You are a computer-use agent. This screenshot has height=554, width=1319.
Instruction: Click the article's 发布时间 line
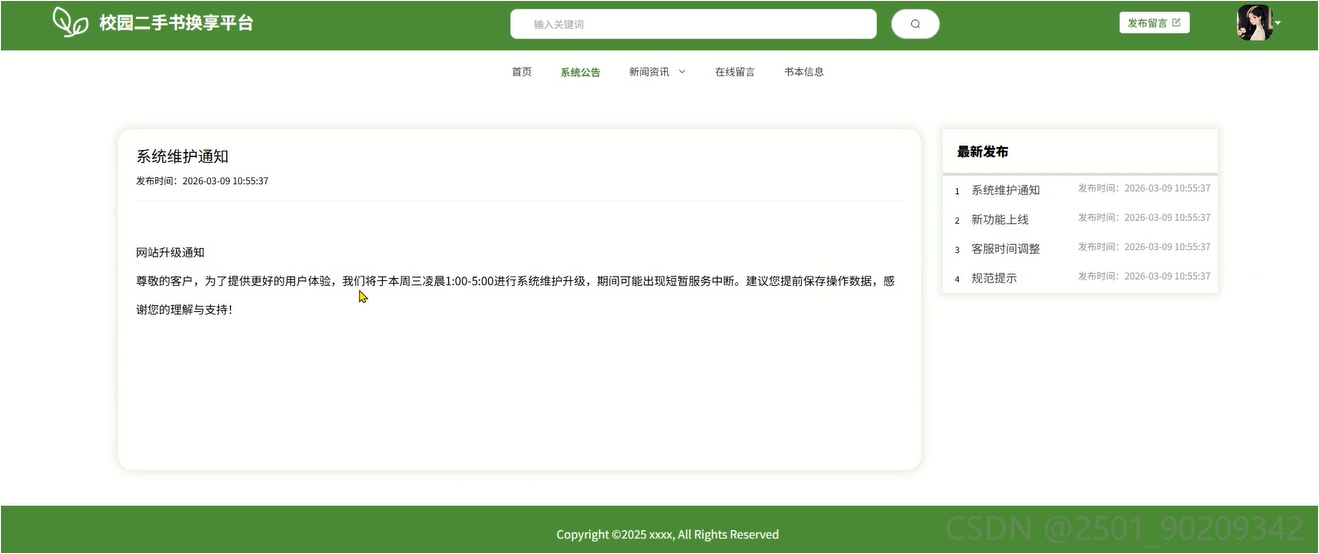pyautogui.click(x=202, y=181)
